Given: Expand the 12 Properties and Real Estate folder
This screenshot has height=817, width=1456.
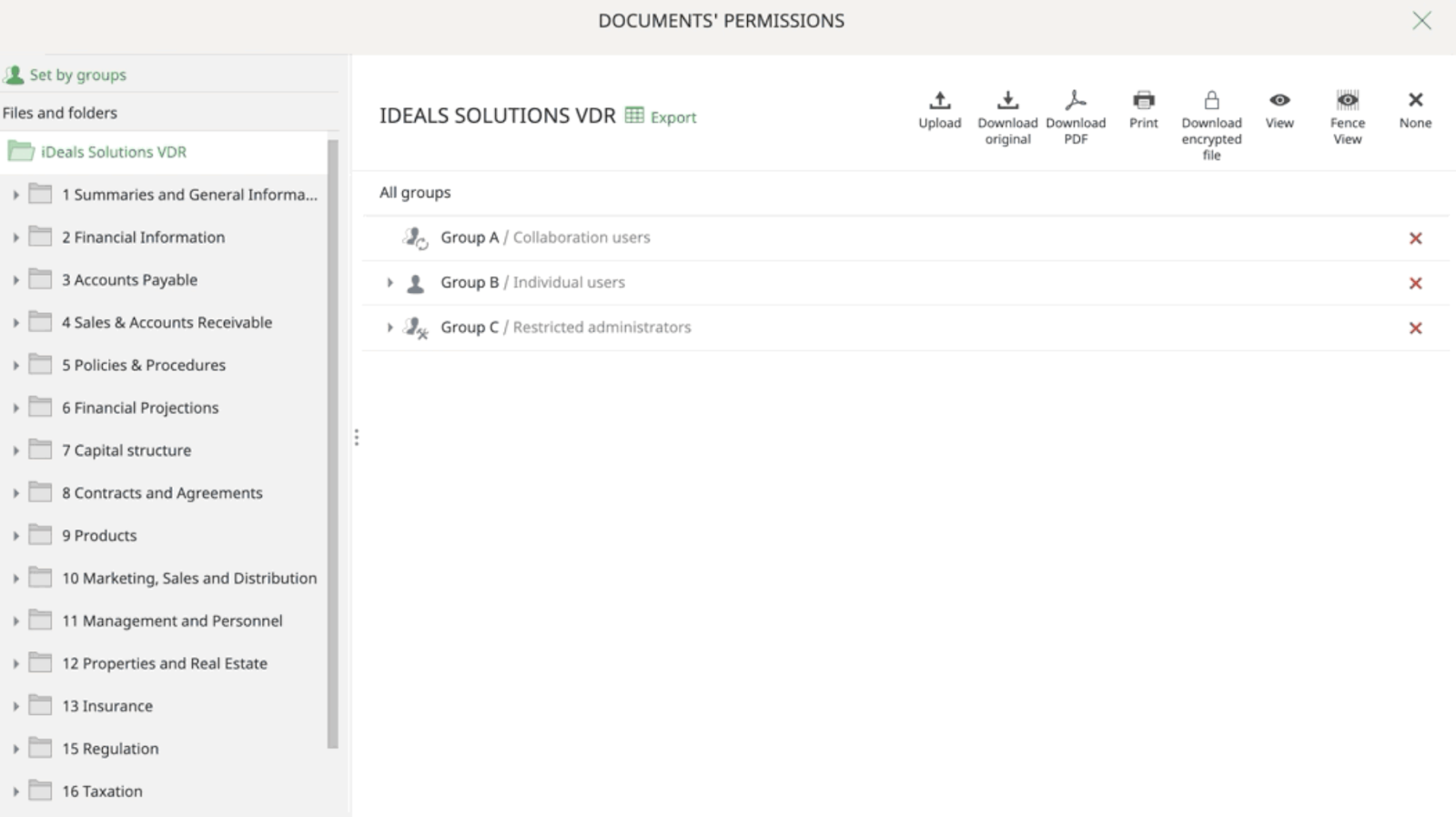Looking at the screenshot, I should pos(15,663).
